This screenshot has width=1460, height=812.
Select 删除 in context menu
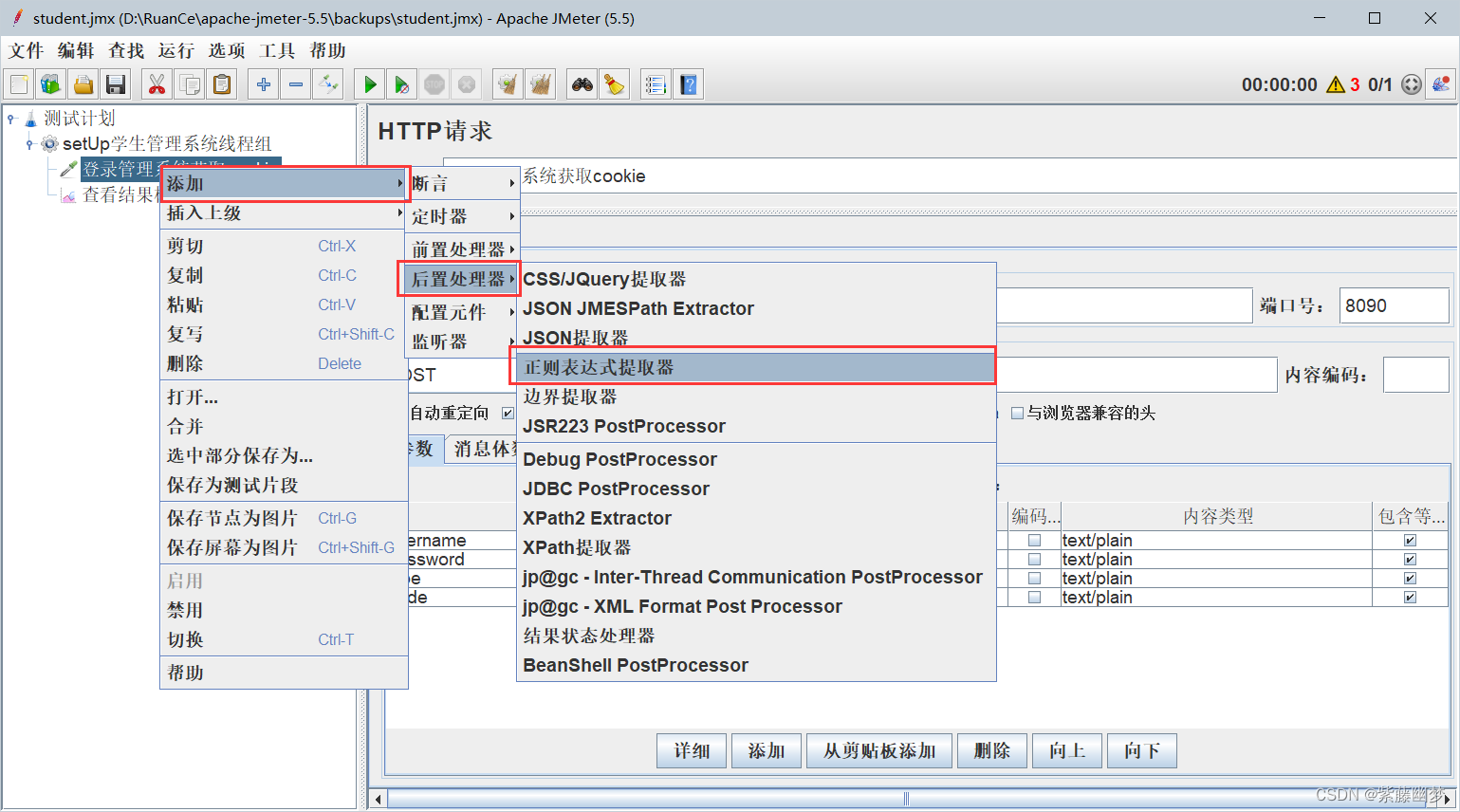284,363
